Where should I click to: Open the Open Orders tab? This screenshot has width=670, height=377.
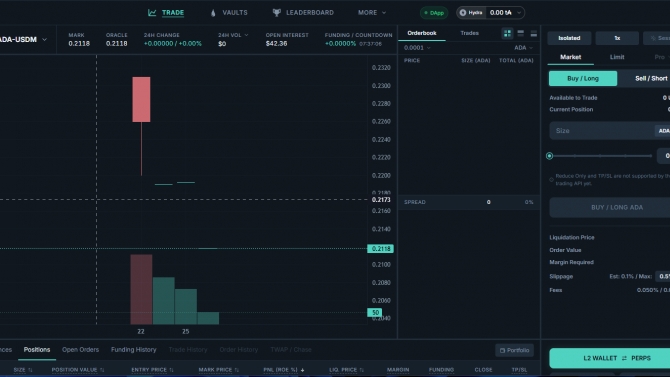pos(80,350)
